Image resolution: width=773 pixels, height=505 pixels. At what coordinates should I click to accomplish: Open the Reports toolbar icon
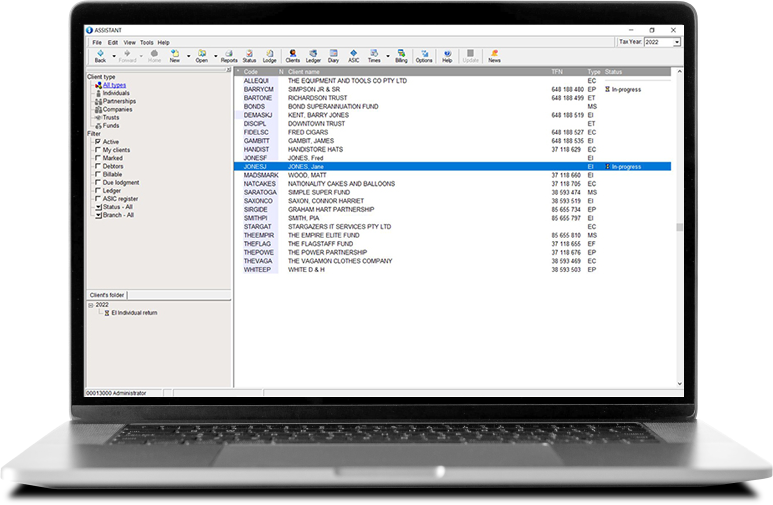(x=229, y=56)
